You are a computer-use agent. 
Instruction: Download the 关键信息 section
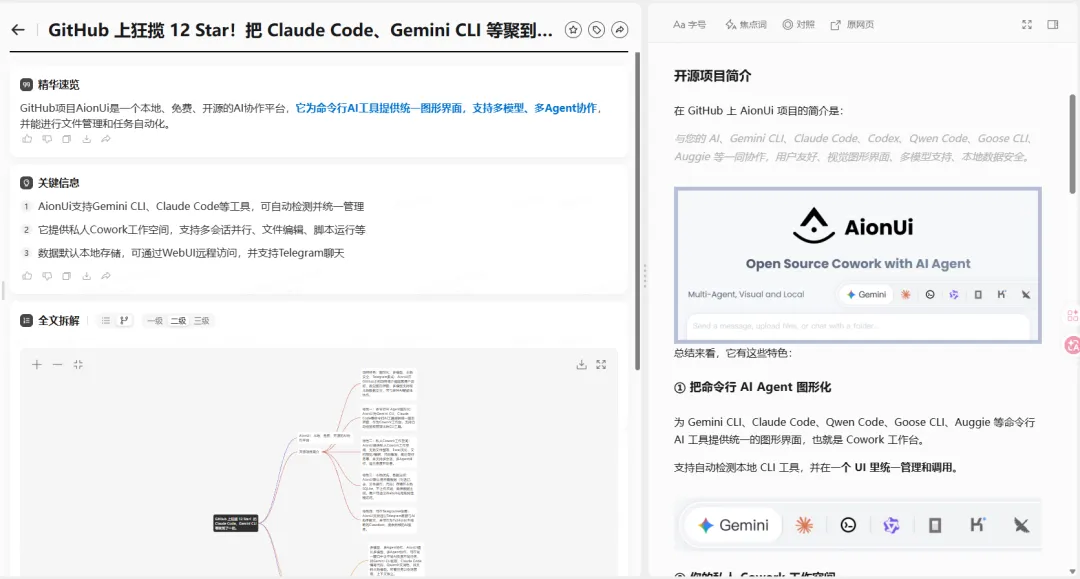pos(86,276)
